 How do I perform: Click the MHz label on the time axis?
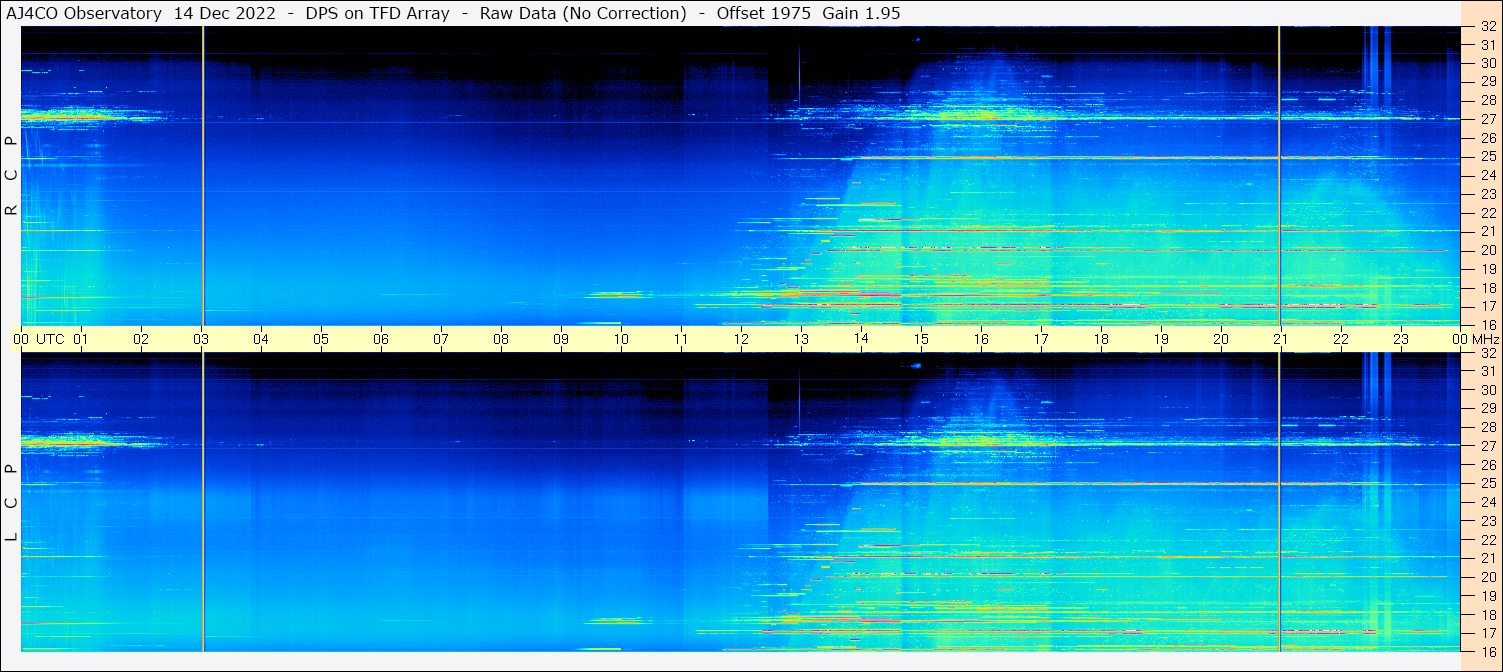(x=1486, y=339)
